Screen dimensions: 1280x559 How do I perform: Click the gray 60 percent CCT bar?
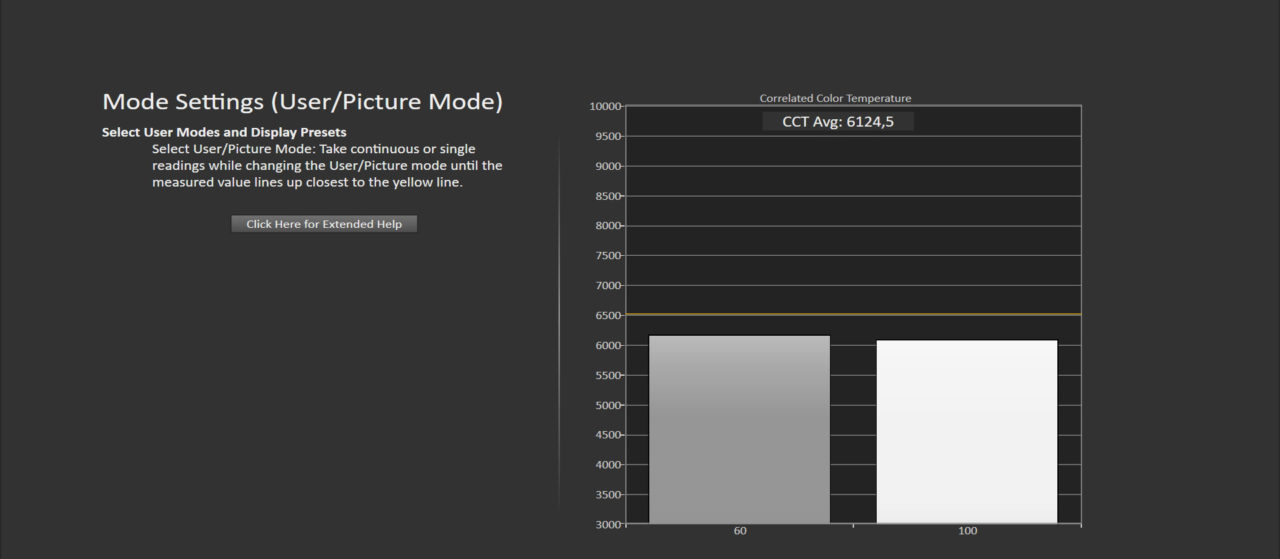(x=739, y=428)
